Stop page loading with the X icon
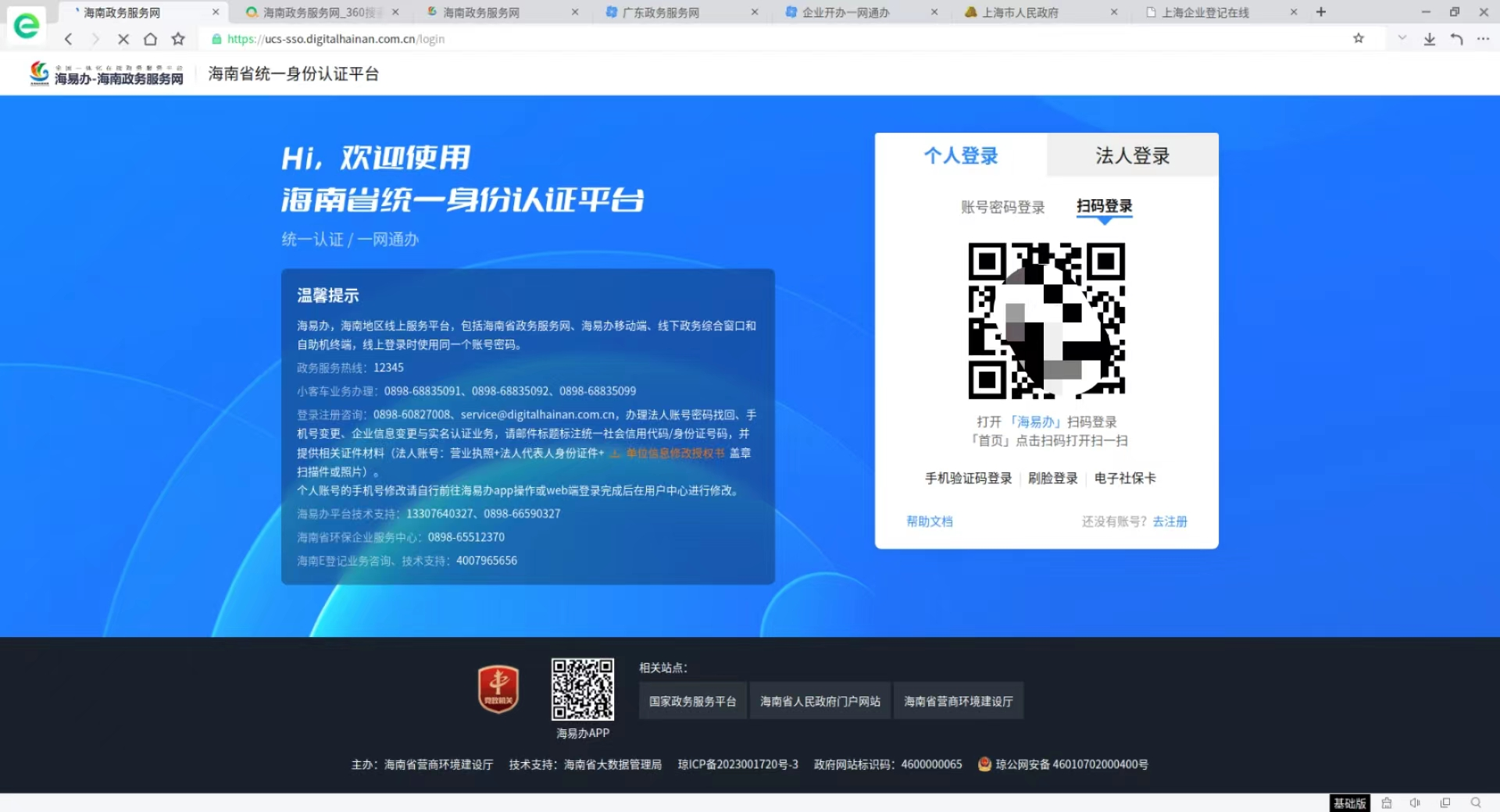The width and height of the screenshot is (1500, 812). pos(123,39)
